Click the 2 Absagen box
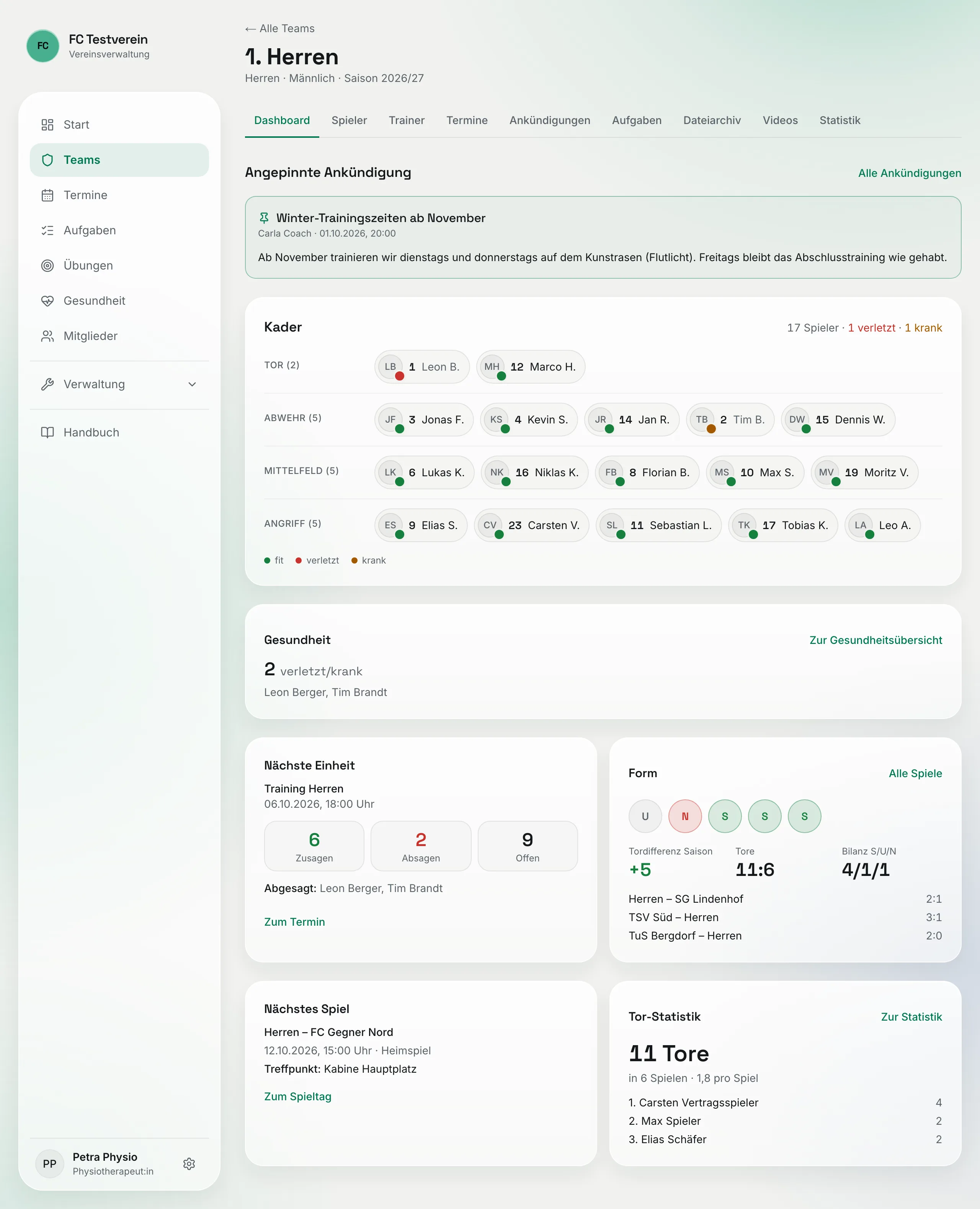 [421, 846]
